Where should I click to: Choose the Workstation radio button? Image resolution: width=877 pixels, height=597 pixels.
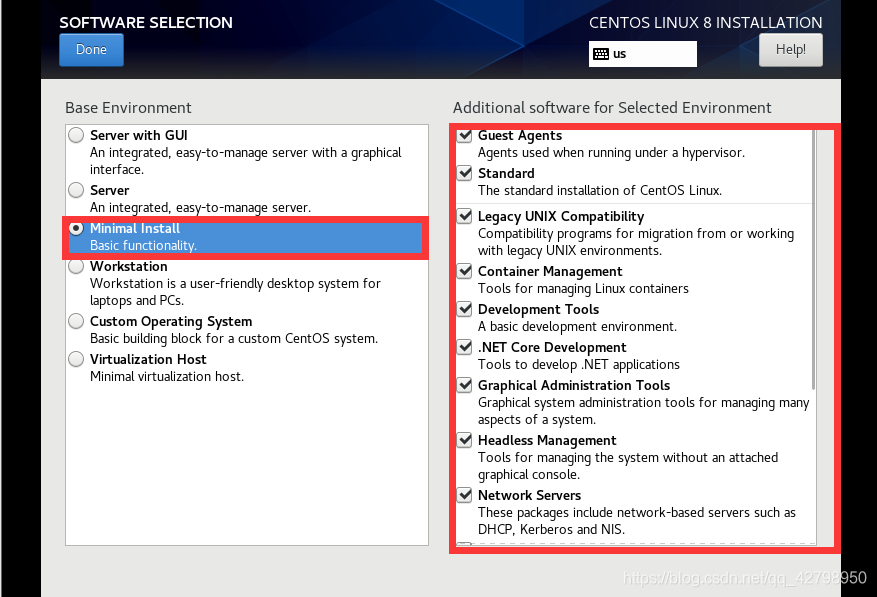(x=76, y=266)
